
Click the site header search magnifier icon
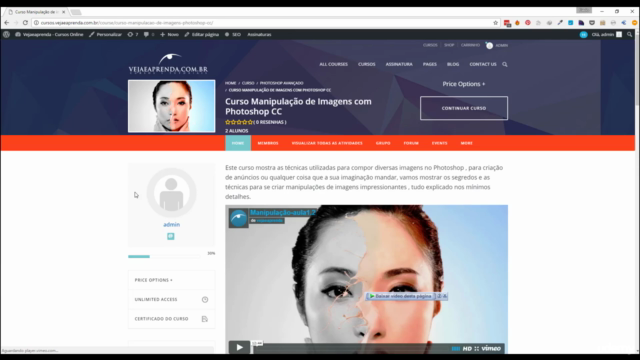(505, 64)
